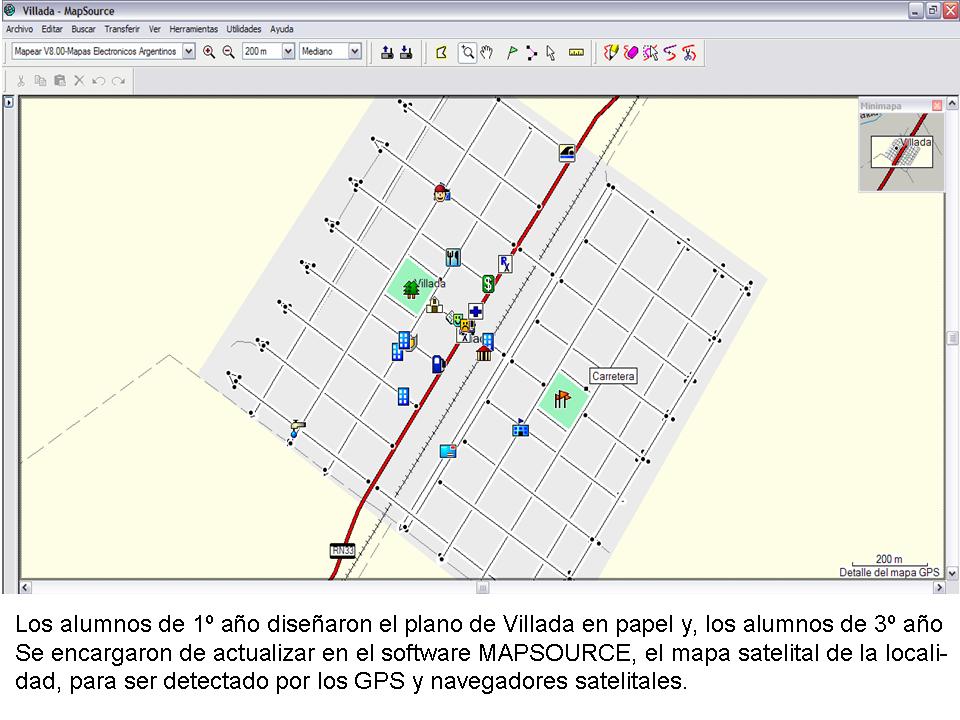Viewport: 960px width, 720px height.
Task: Open the map product dropdown
Action: (x=189, y=52)
